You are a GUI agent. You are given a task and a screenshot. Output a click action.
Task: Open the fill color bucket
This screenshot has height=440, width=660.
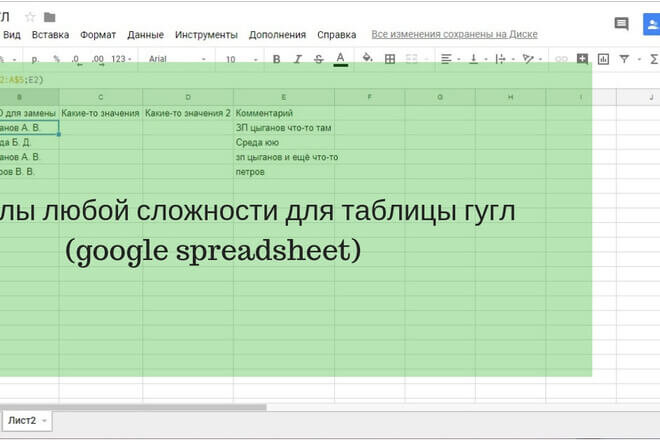click(x=367, y=58)
